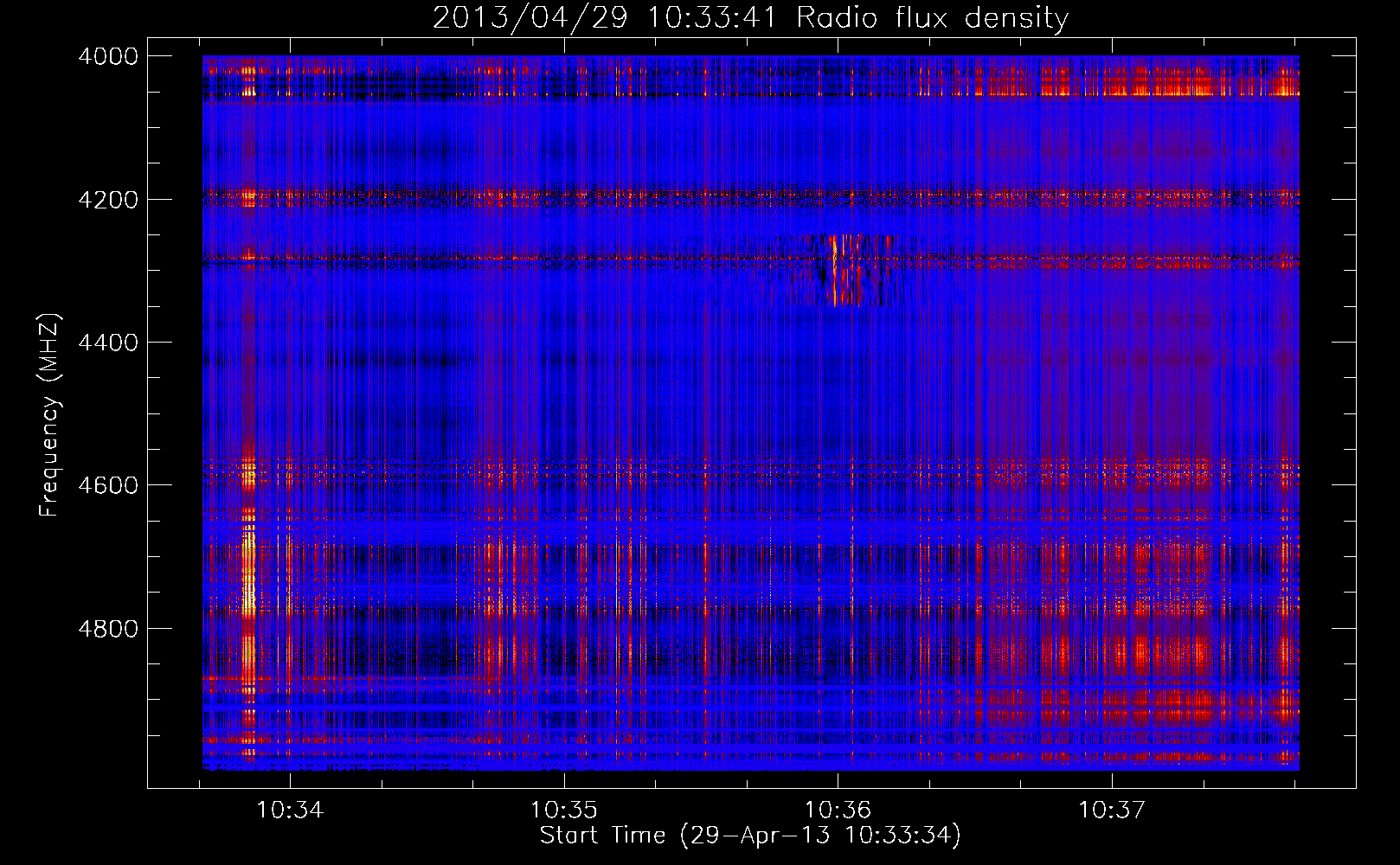Viewport: 1400px width, 865px height.
Task: Click the 4600 frequency tick label
Action: (108, 485)
